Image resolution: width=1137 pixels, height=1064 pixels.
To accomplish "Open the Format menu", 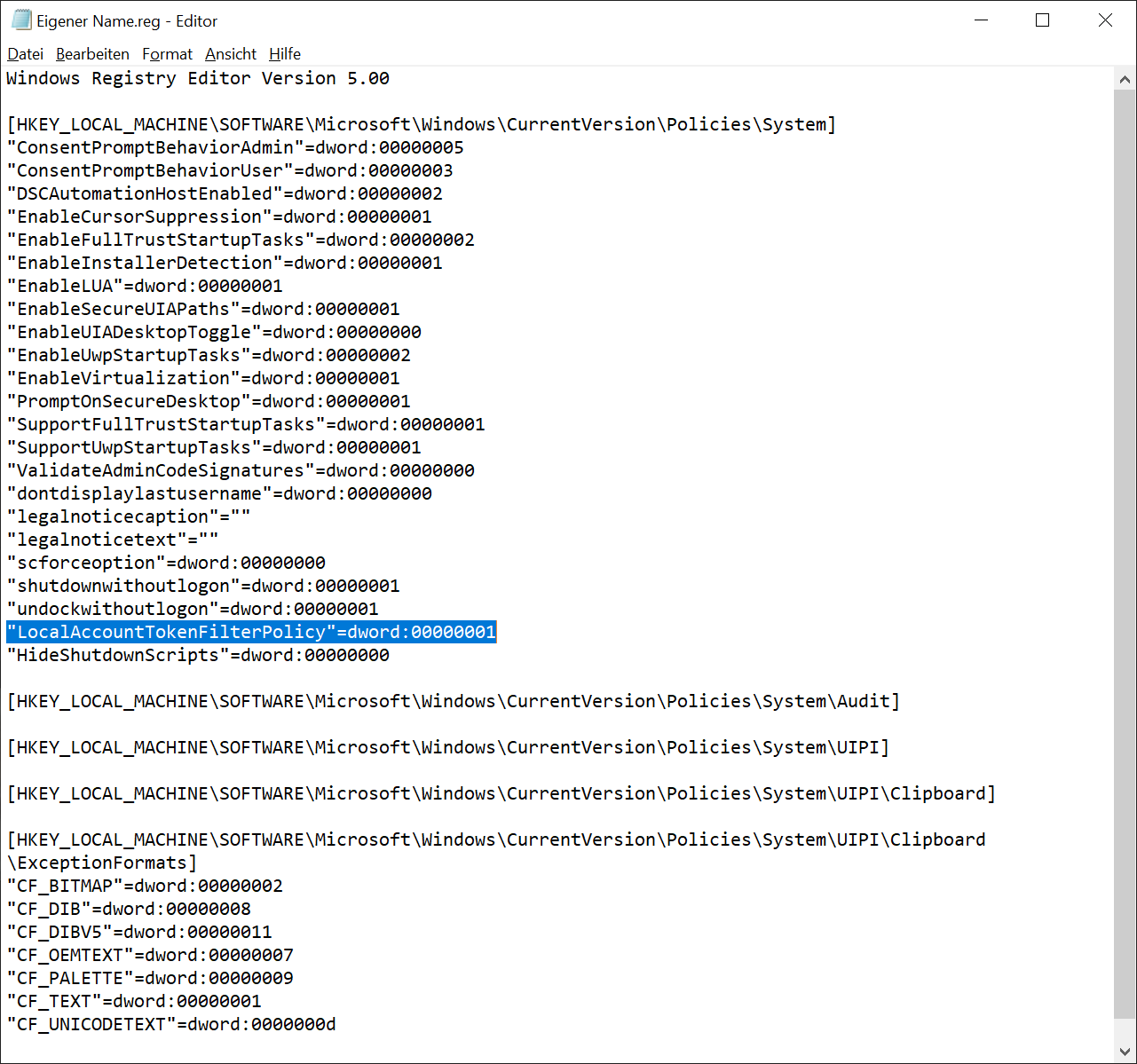I will pos(167,54).
